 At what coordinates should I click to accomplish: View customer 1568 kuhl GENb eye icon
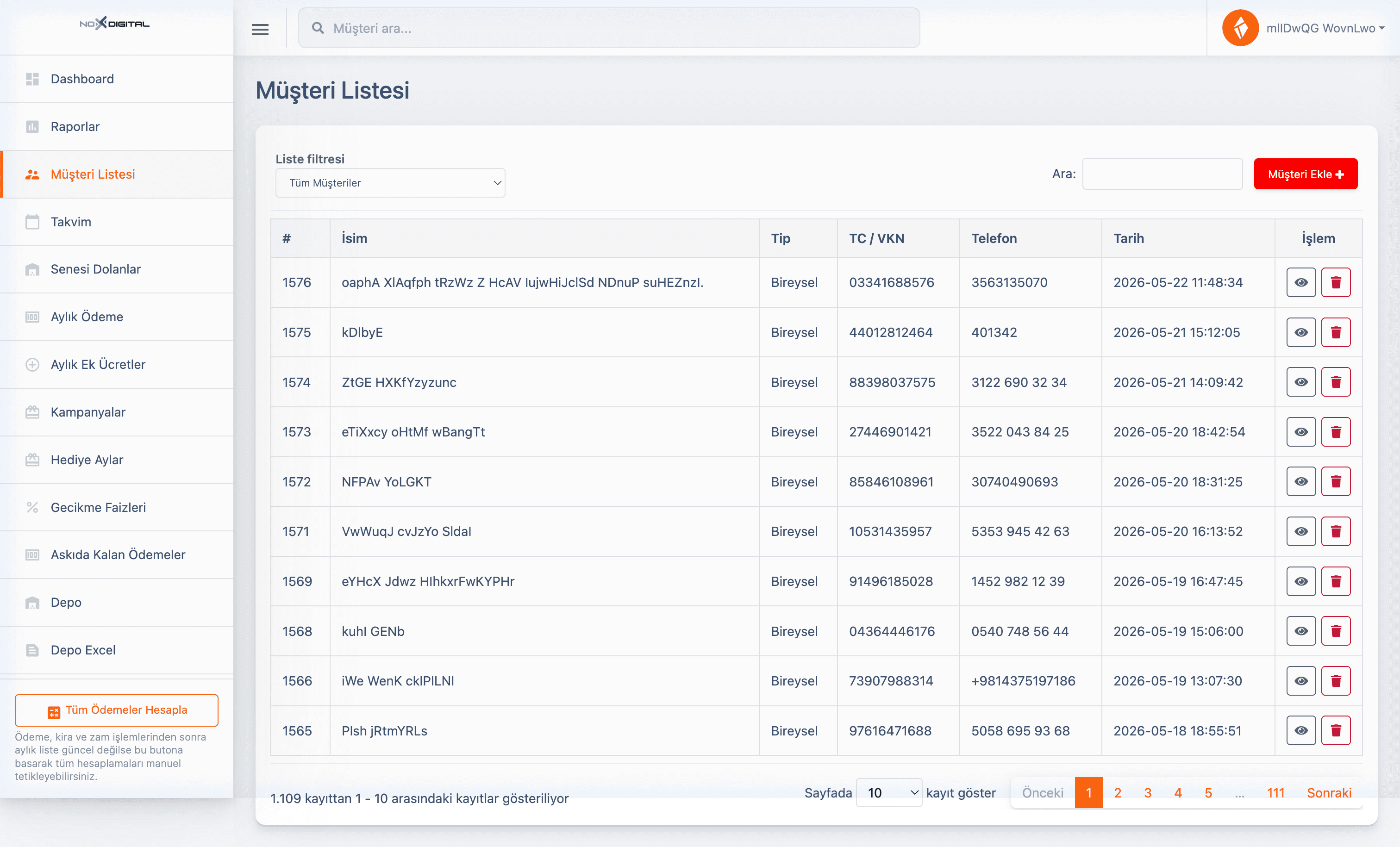[x=1301, y=631]
